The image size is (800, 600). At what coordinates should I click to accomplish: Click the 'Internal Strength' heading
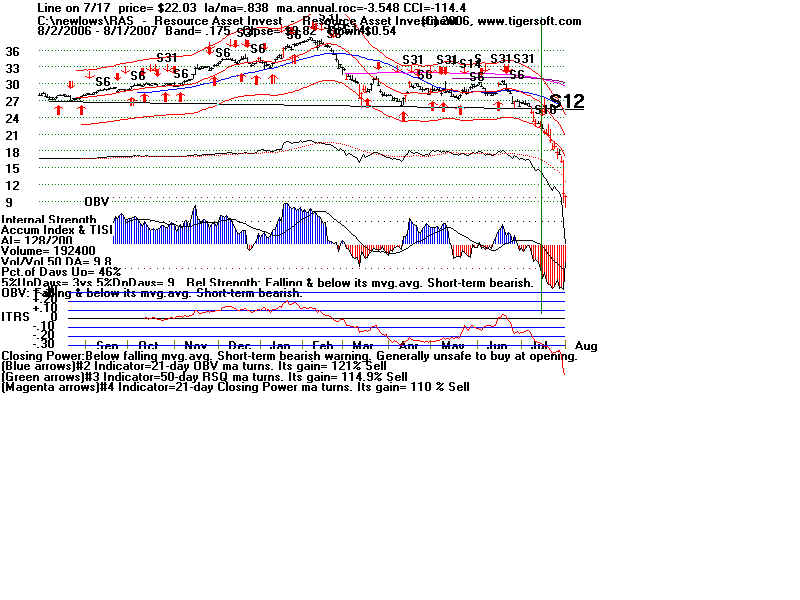click(x=49, y=220)
